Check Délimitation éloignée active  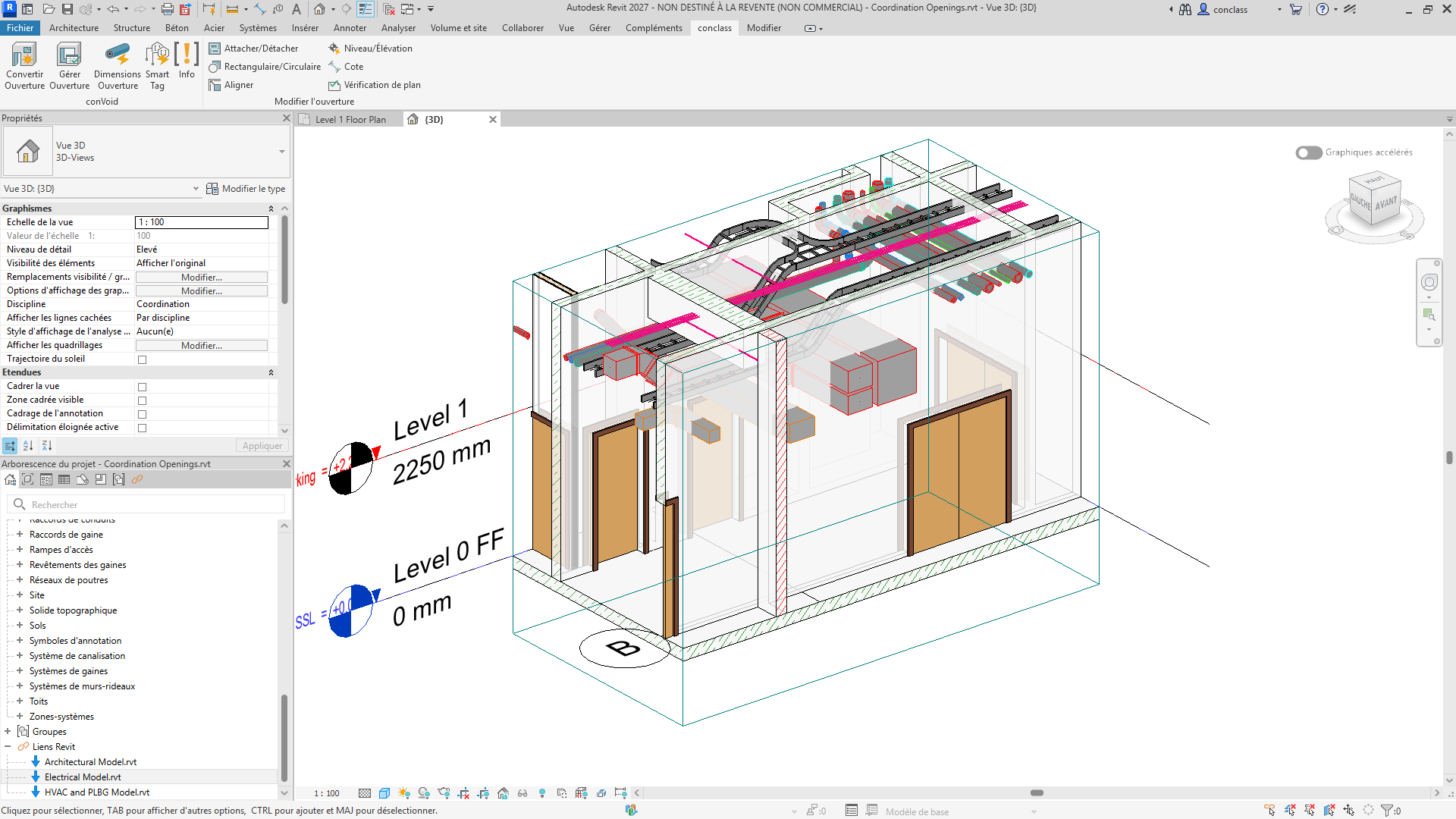[142, 428]
